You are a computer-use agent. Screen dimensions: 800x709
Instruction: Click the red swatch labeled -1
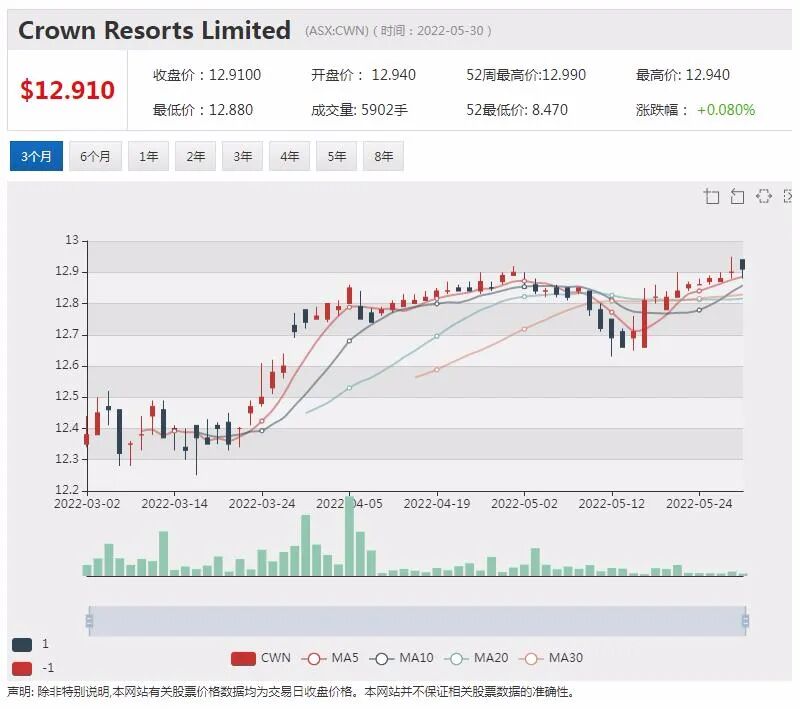22,668
